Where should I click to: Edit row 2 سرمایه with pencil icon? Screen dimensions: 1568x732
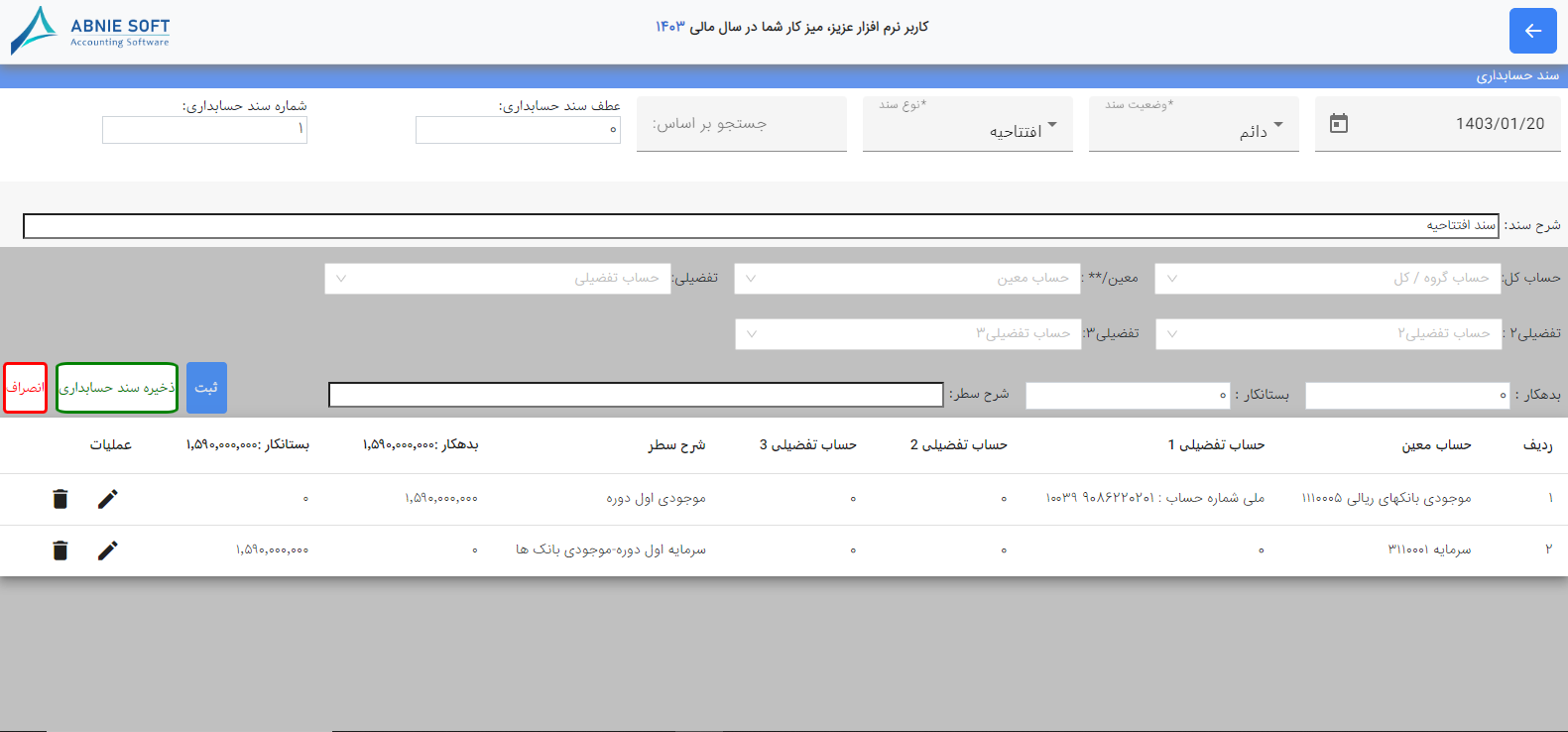(x=107, y=550)
